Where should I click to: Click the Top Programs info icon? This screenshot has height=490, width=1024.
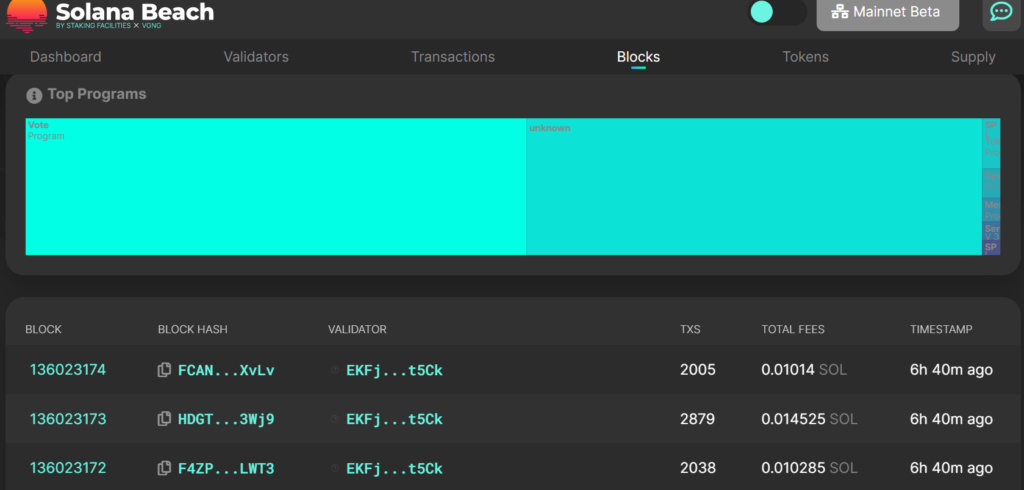(x=34, y=95)
